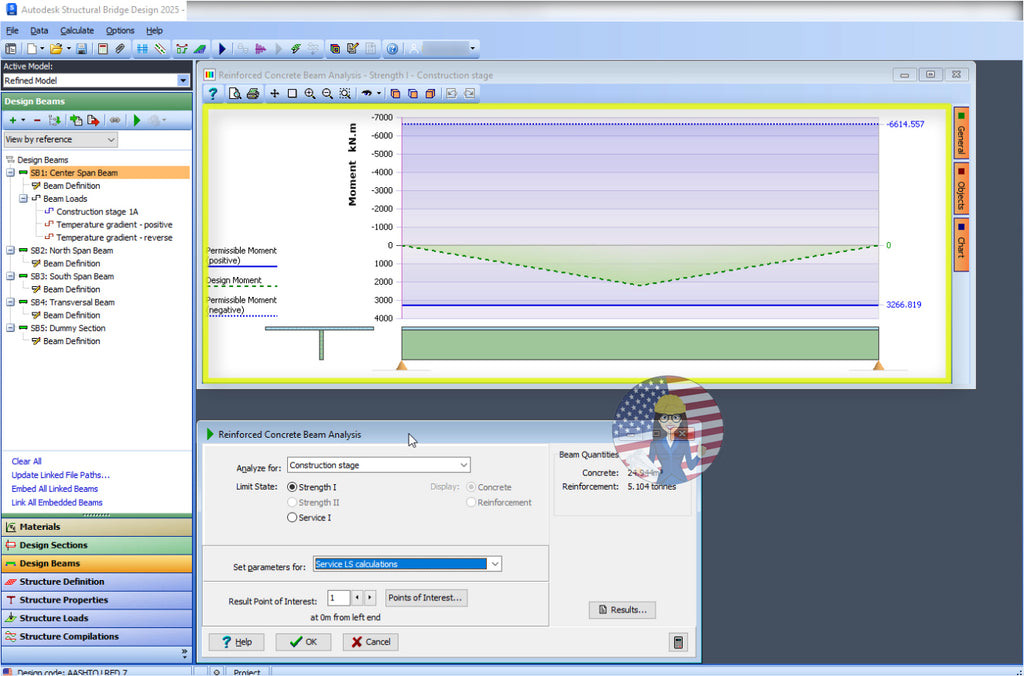Open the Set parameters for dropdown
The width and height of the screenshot is (1024, 676).
click(x=494, y=563)
